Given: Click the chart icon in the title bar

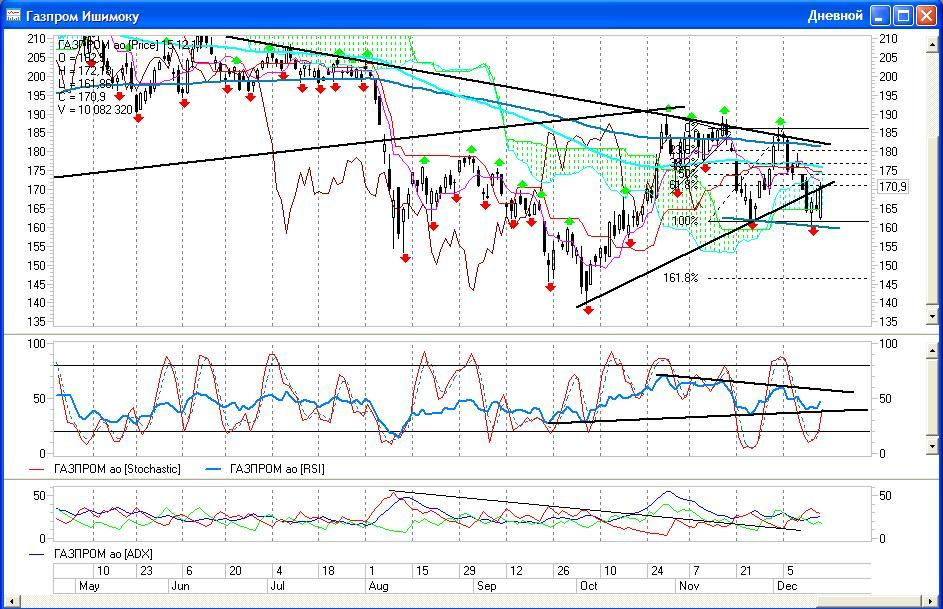Looking at the screenshot, I should [x=13, y=14].
